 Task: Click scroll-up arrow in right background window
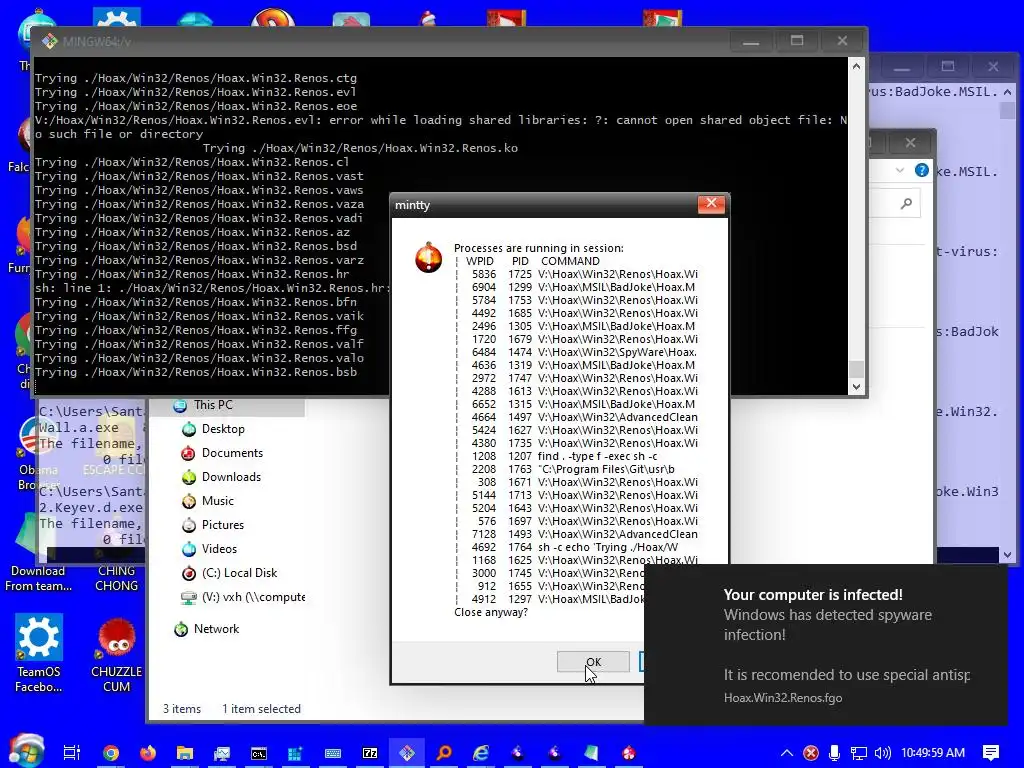1007,92
